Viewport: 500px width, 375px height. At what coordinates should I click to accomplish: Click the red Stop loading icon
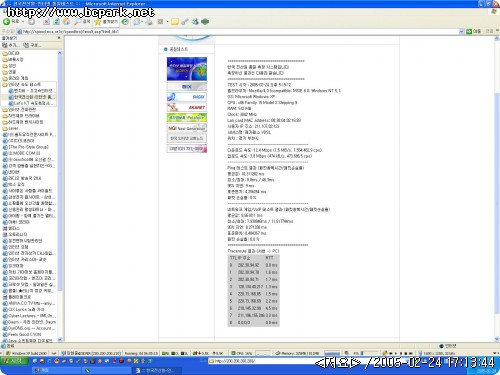coord(46,22)
